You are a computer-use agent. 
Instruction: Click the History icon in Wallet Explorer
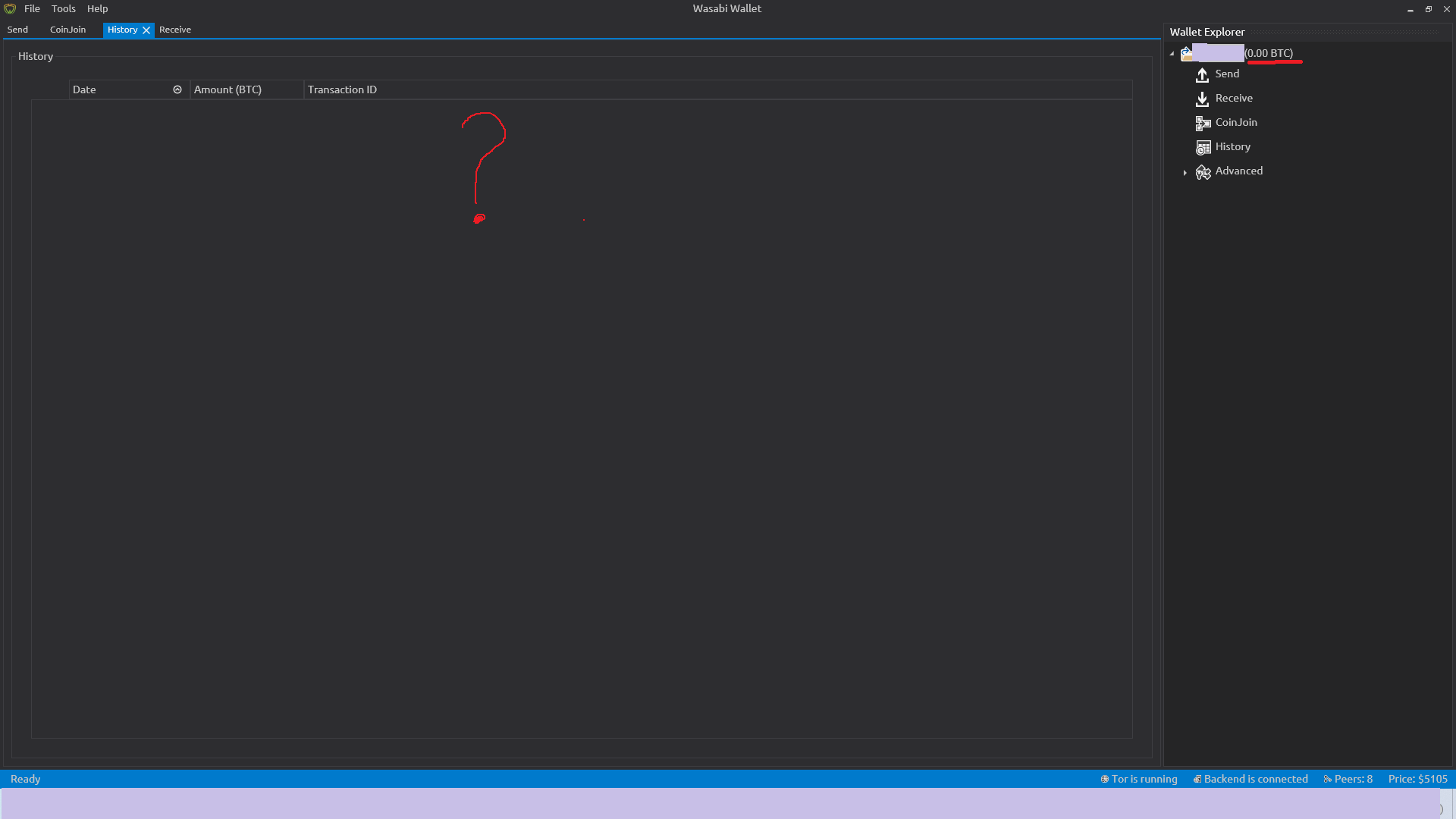(x=1203, y=148)
